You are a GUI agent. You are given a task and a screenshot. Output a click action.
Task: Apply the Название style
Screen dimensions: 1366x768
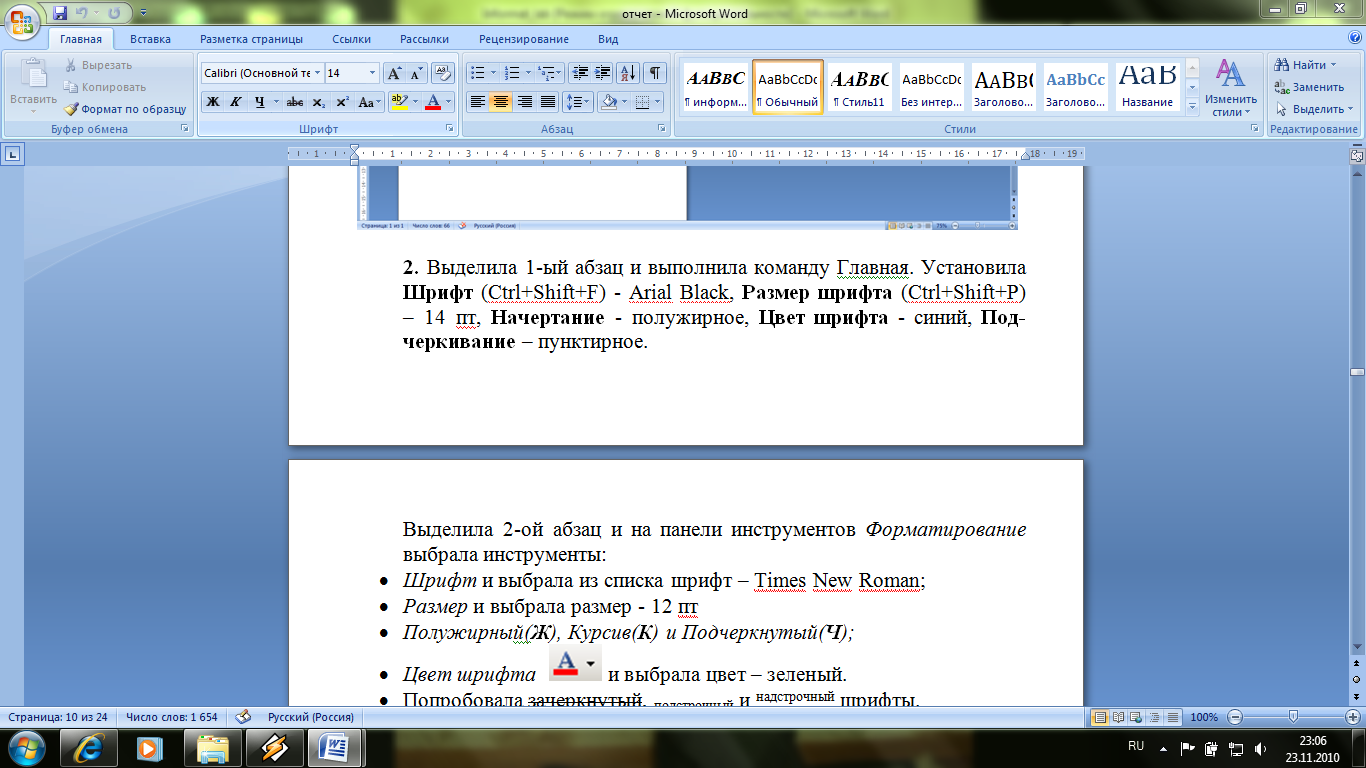(x=1147, y=88)
